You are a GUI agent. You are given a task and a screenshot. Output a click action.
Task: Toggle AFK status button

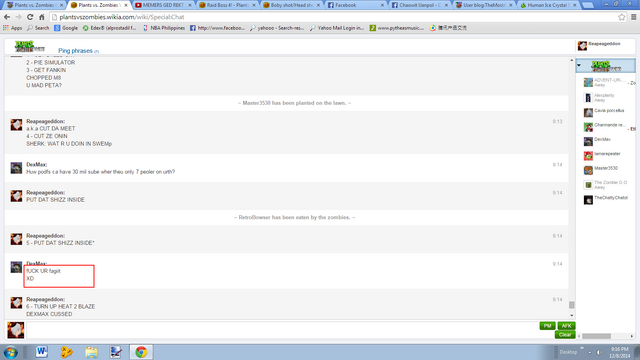(566, 326)
